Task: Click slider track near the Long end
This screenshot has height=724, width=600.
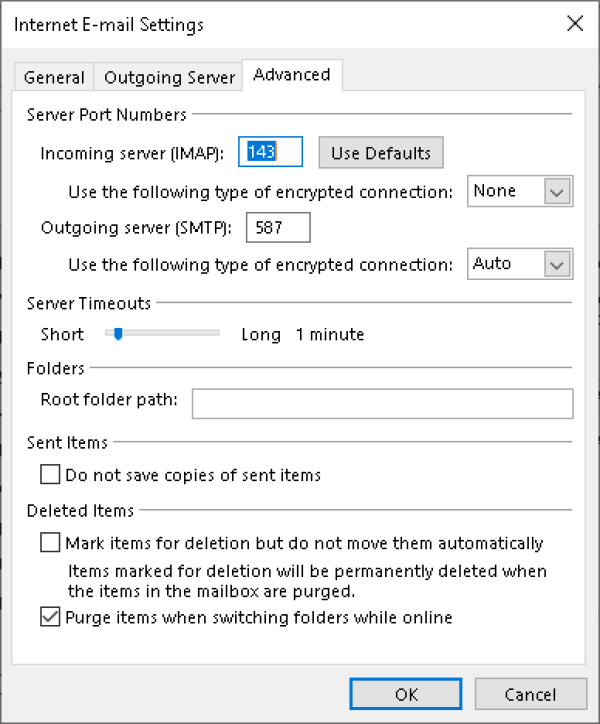Action: click(210, 335)
